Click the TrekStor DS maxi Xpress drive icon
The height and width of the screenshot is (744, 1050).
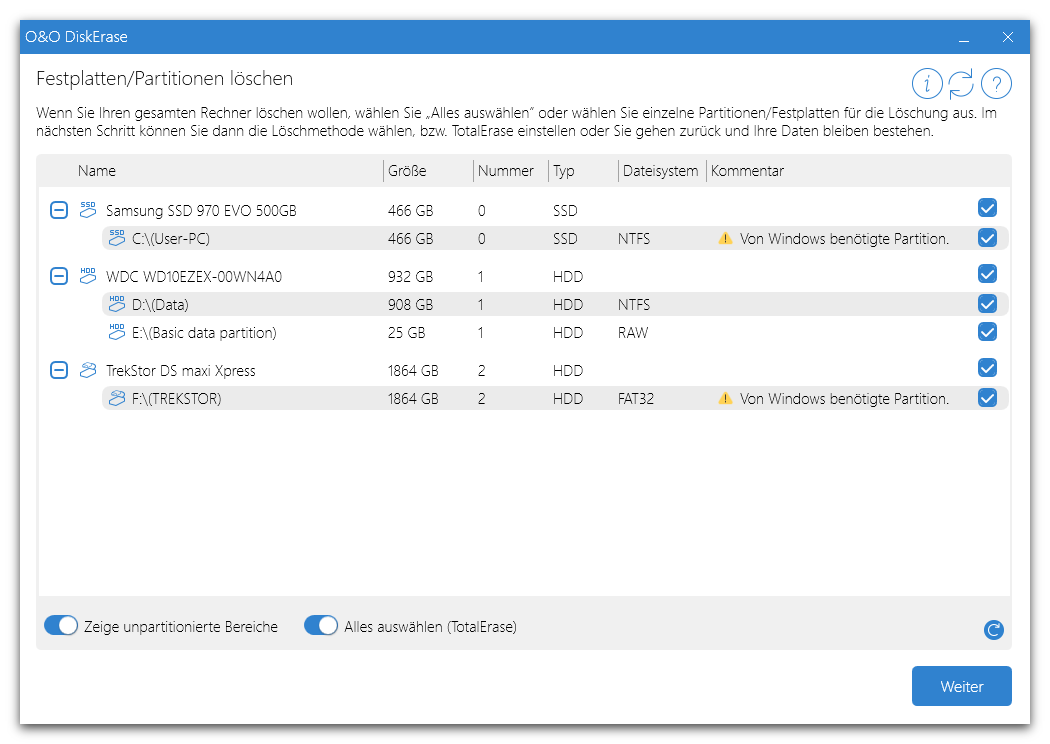pyautogui.click(x=88, y=370)
